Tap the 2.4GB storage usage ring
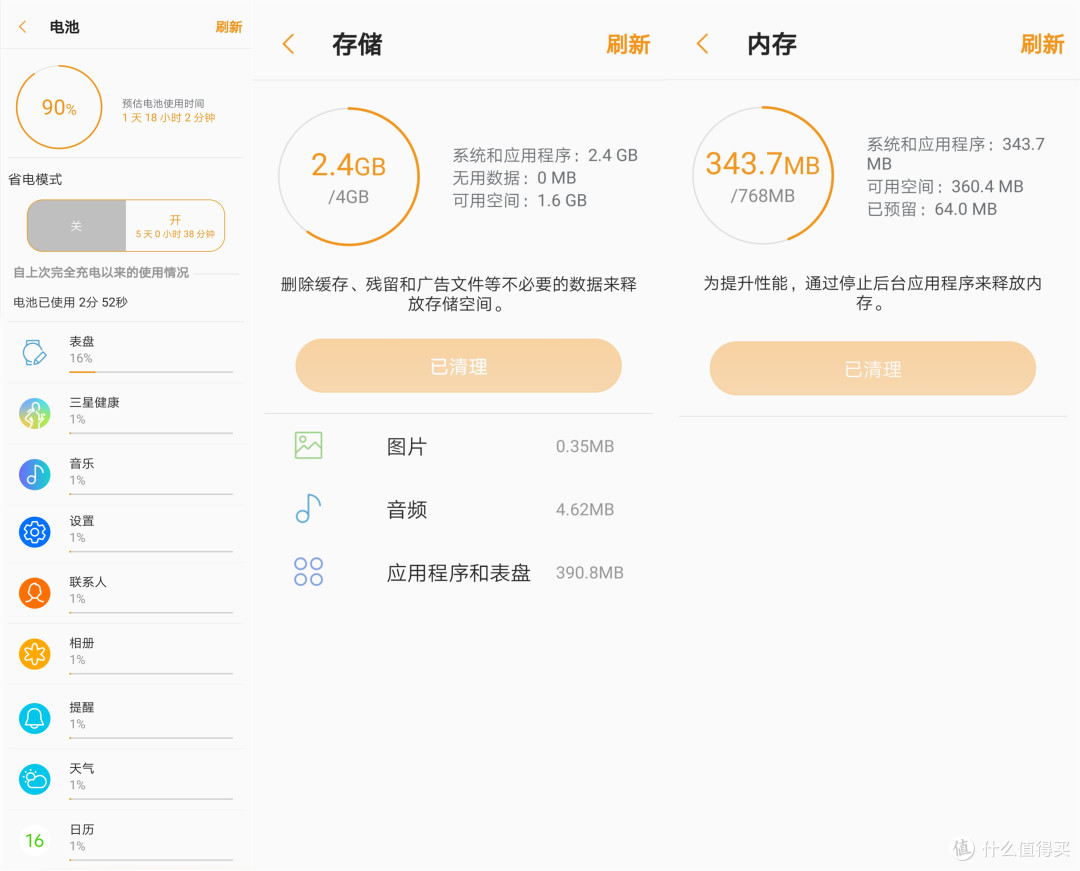The width and height of the screenshot is (1080, 871). click(x=349, y=177)
